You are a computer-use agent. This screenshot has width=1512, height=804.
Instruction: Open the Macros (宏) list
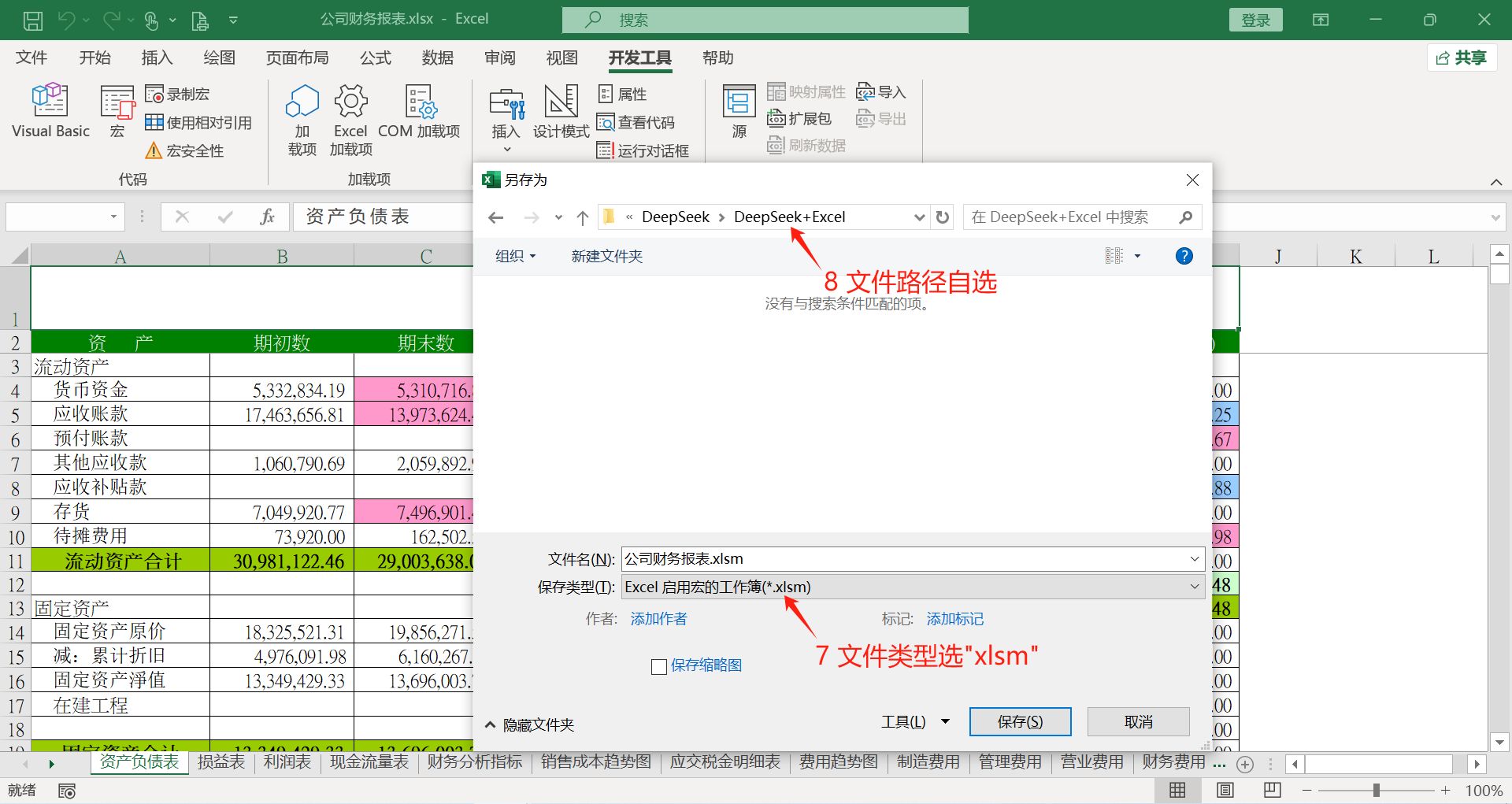(117, 110)
